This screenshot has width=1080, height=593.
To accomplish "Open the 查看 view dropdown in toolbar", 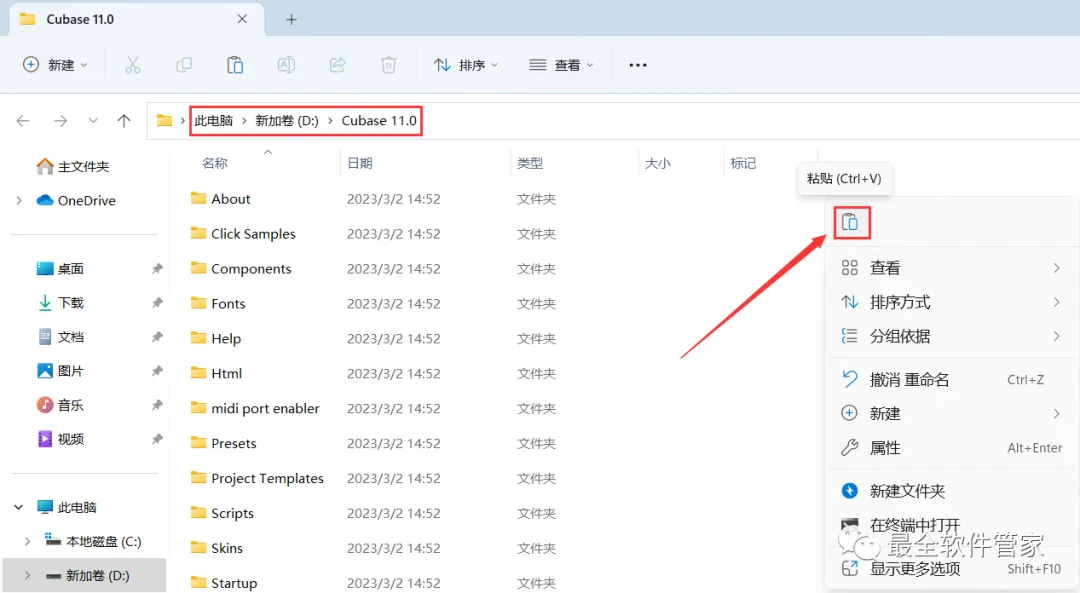I will coord(561,65).
